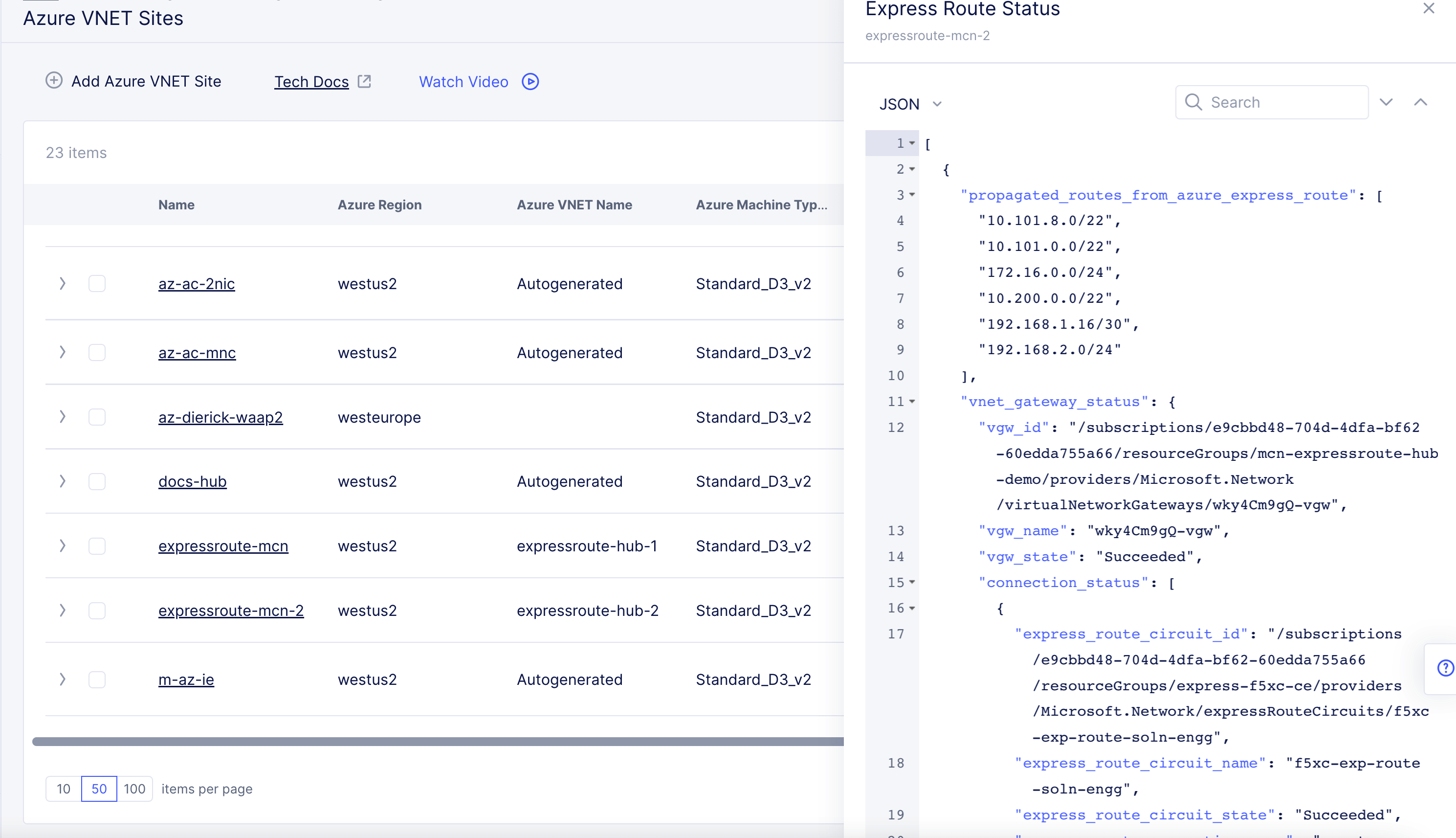This screenshot has width=1456, height=838.
Task: Click the external link icon beside Tech Docs
Action: coord(364,81)
